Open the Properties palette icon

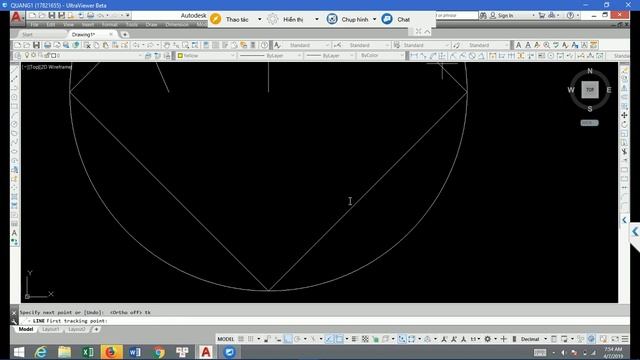coord(206,45)
